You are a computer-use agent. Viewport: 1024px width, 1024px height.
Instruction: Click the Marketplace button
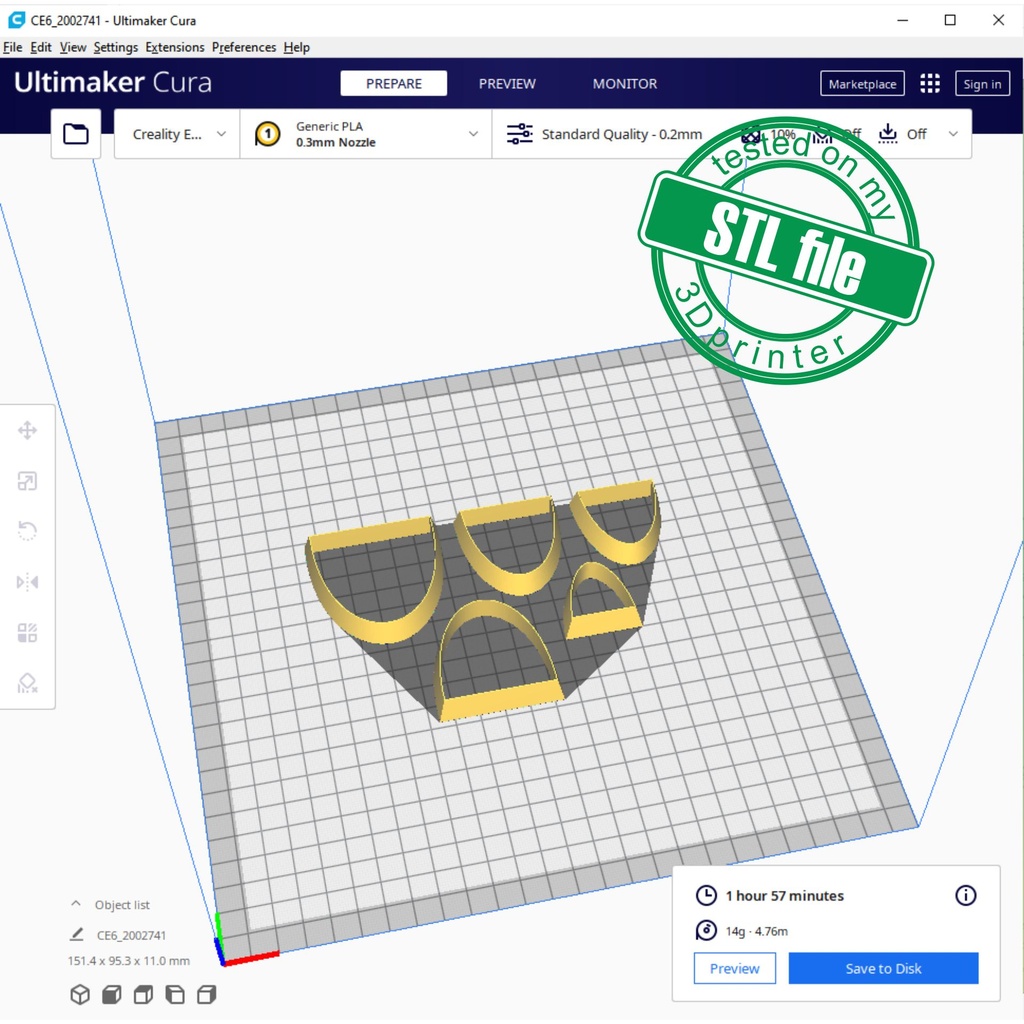(862, 84)
